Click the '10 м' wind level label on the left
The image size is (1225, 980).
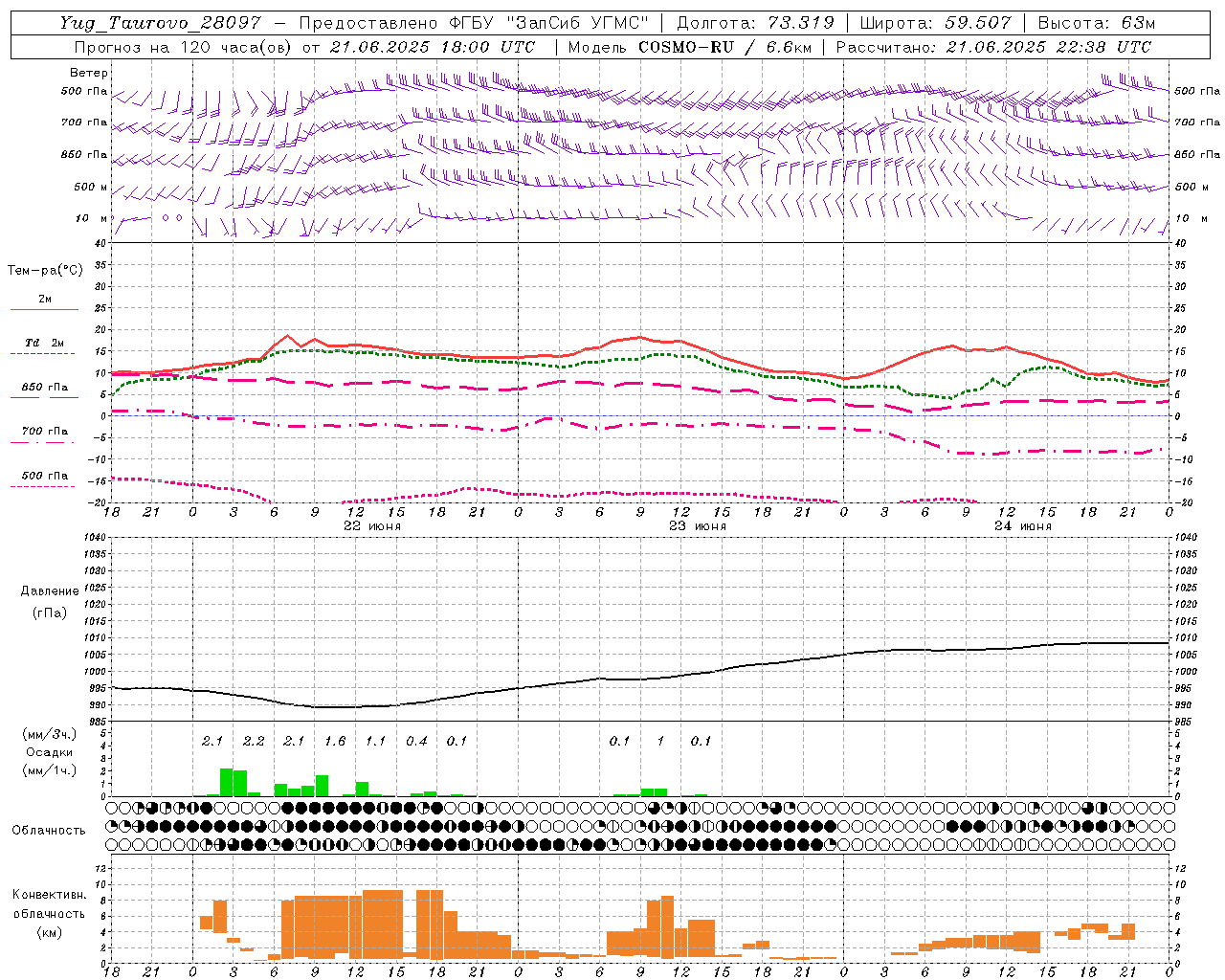[x=92, y=219]
